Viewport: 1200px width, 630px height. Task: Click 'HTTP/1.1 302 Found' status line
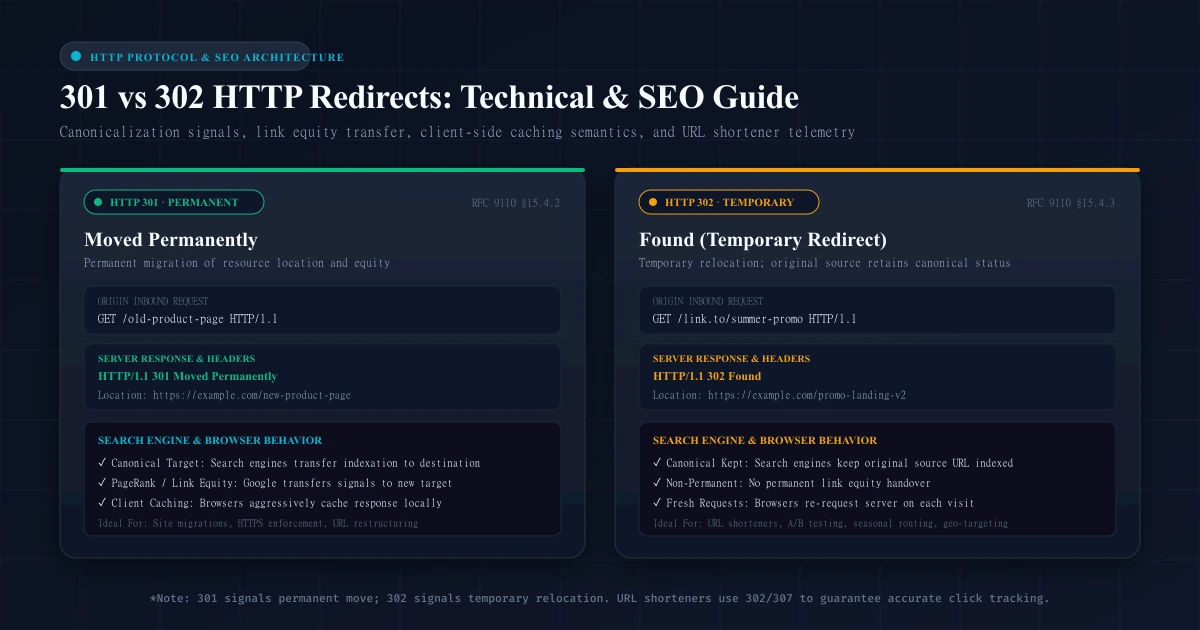(707, 376)
